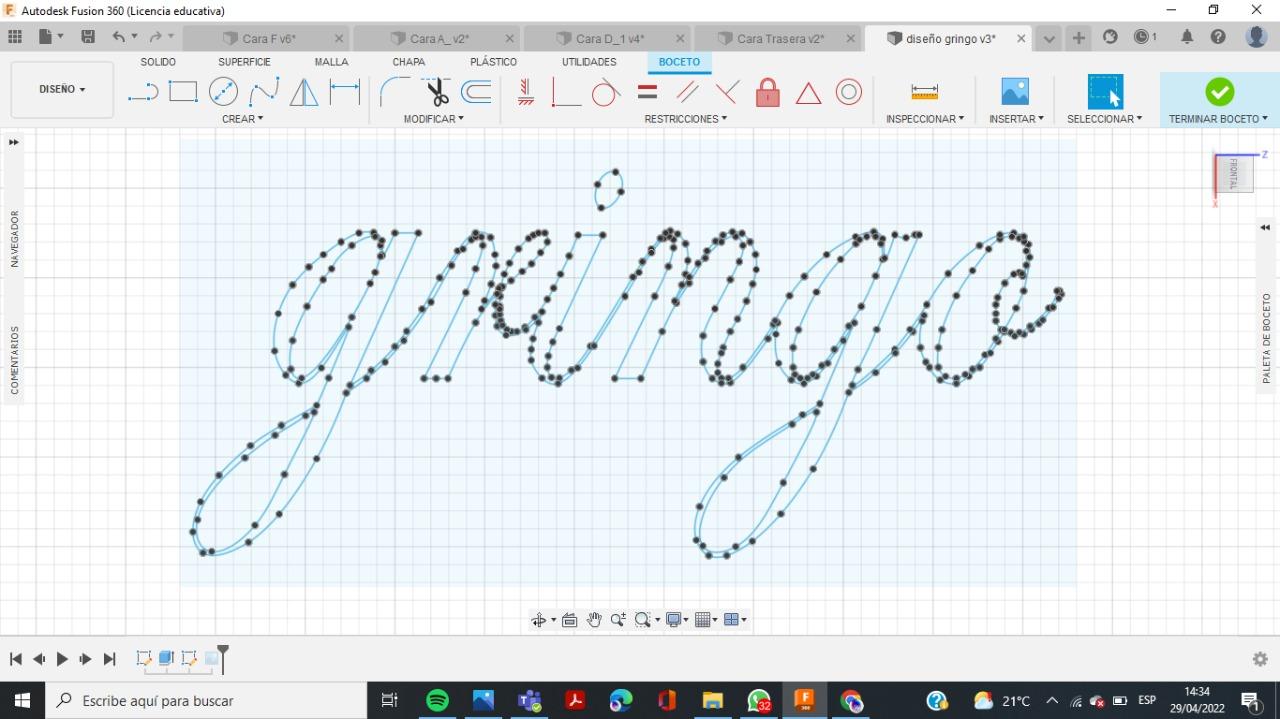Click the Insert image icon
This screenshot has width=1280, height=719.
point(1015,92)
